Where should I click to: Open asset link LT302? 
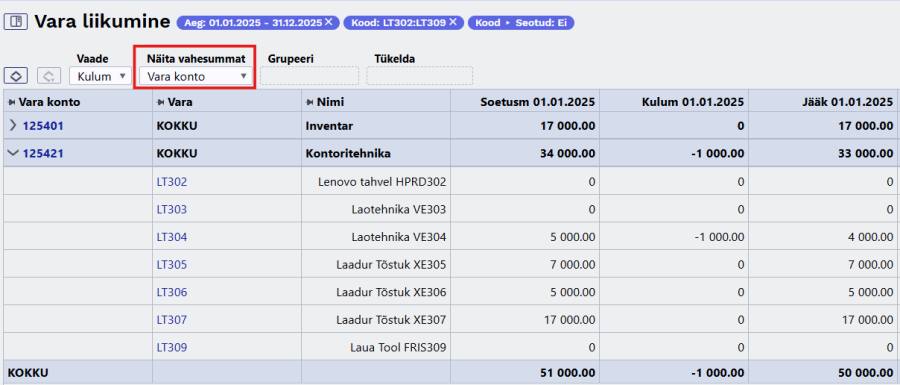(x=172, y=182)
